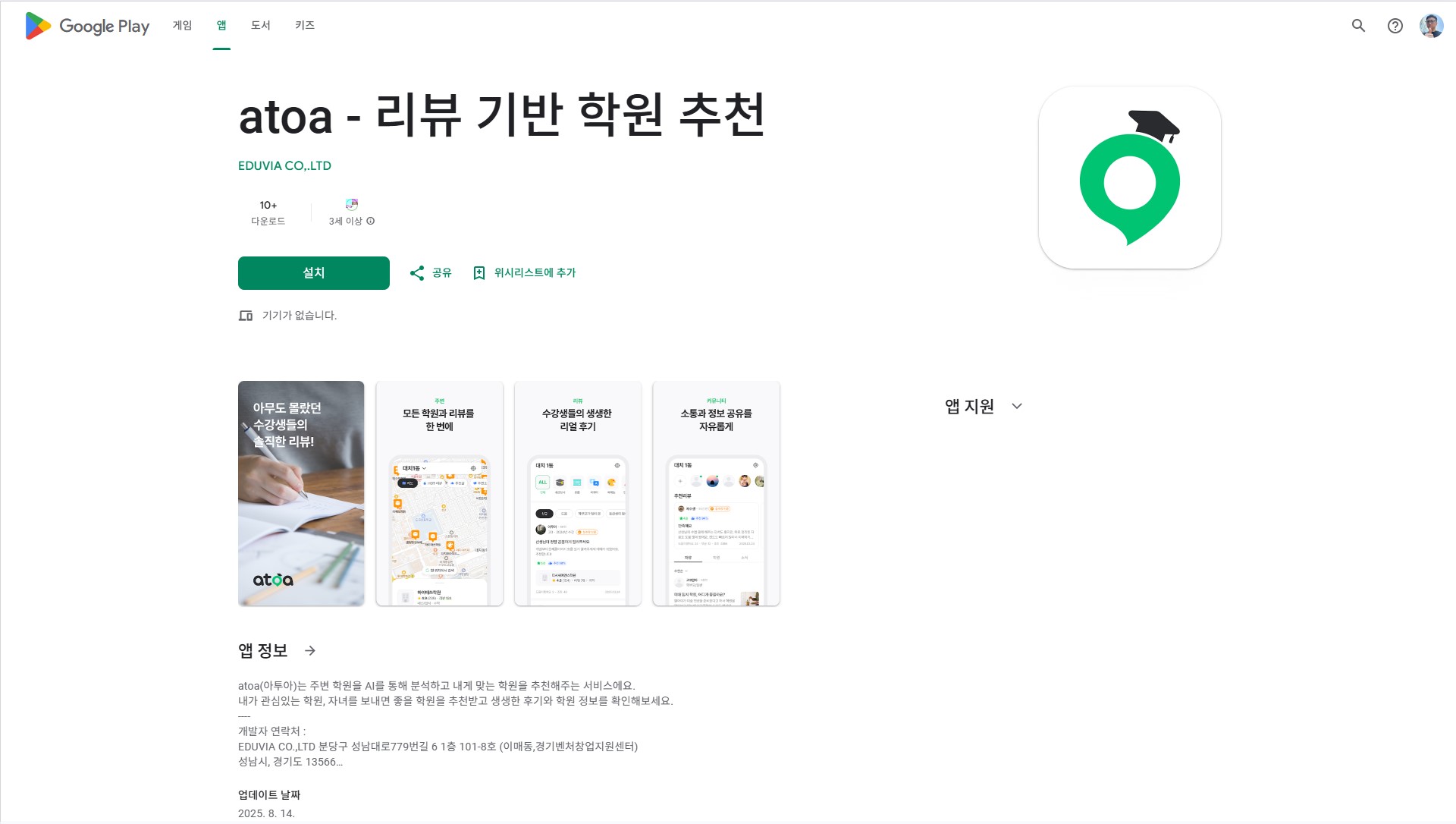The width and height of the screenshot is (1456, 824).
Task: Open the help question mark icon
Action: [1395, 26]
